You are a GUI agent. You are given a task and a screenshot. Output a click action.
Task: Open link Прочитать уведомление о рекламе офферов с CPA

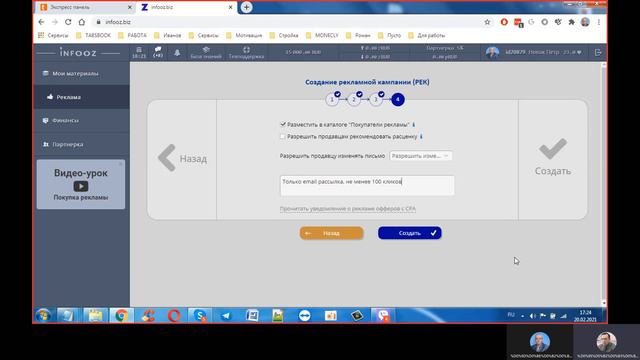coord(348,209)
